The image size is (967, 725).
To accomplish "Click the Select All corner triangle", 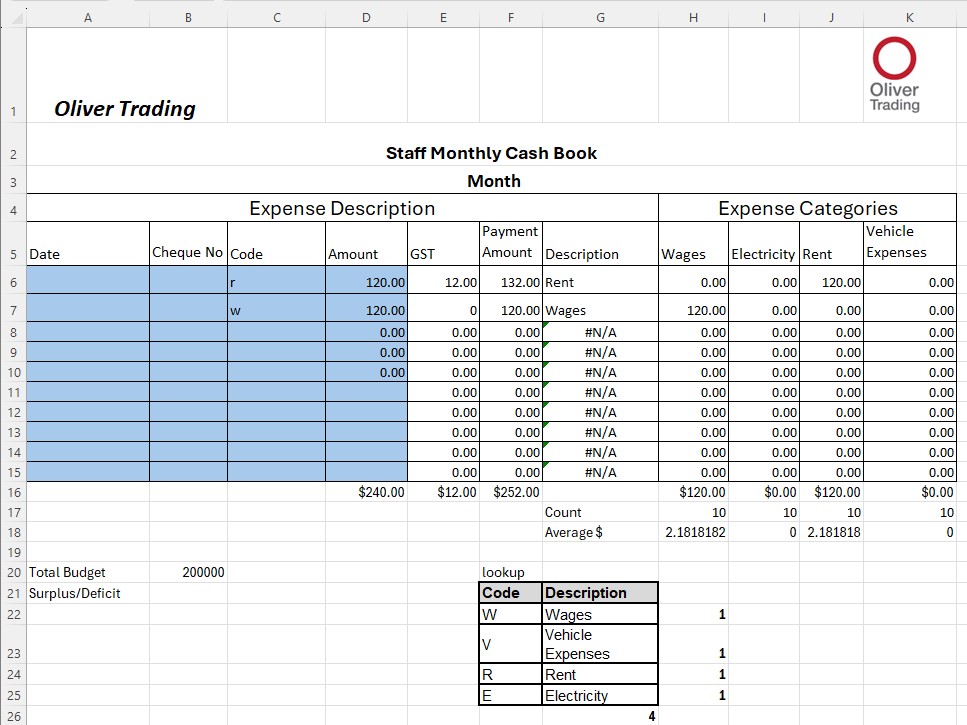I will pyautogui.click(x=17, y=18).
